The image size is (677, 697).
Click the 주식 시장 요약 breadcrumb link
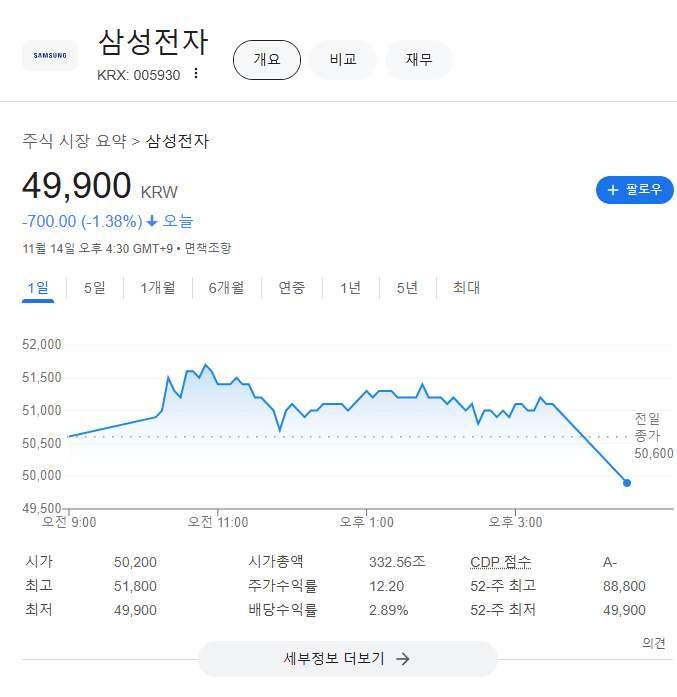click(x=74, y=141)
